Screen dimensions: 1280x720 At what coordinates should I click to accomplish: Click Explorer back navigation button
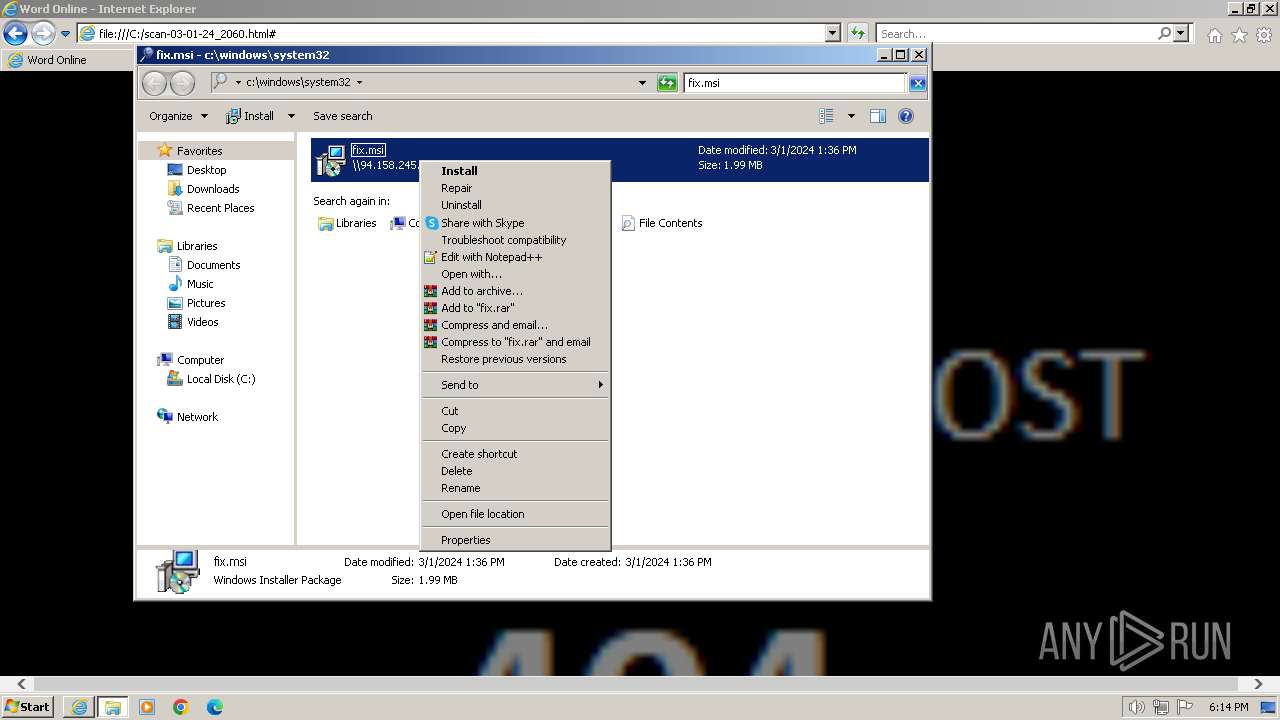[154, 83]
